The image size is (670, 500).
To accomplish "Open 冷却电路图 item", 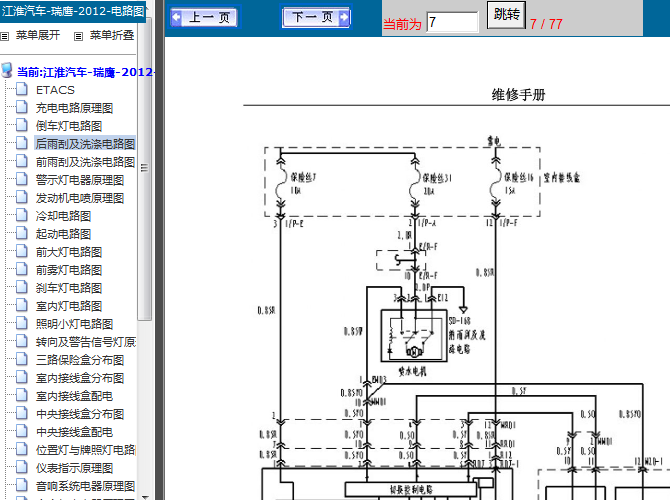I will [63, 216].
